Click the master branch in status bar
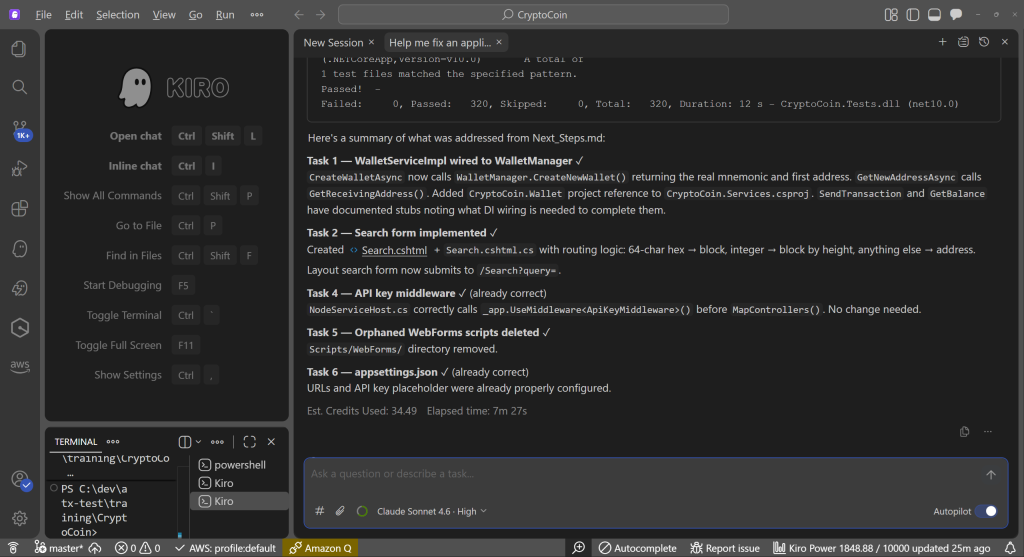Image resolution: width=1024 pixels, height=557 pixels. (59, 548)
